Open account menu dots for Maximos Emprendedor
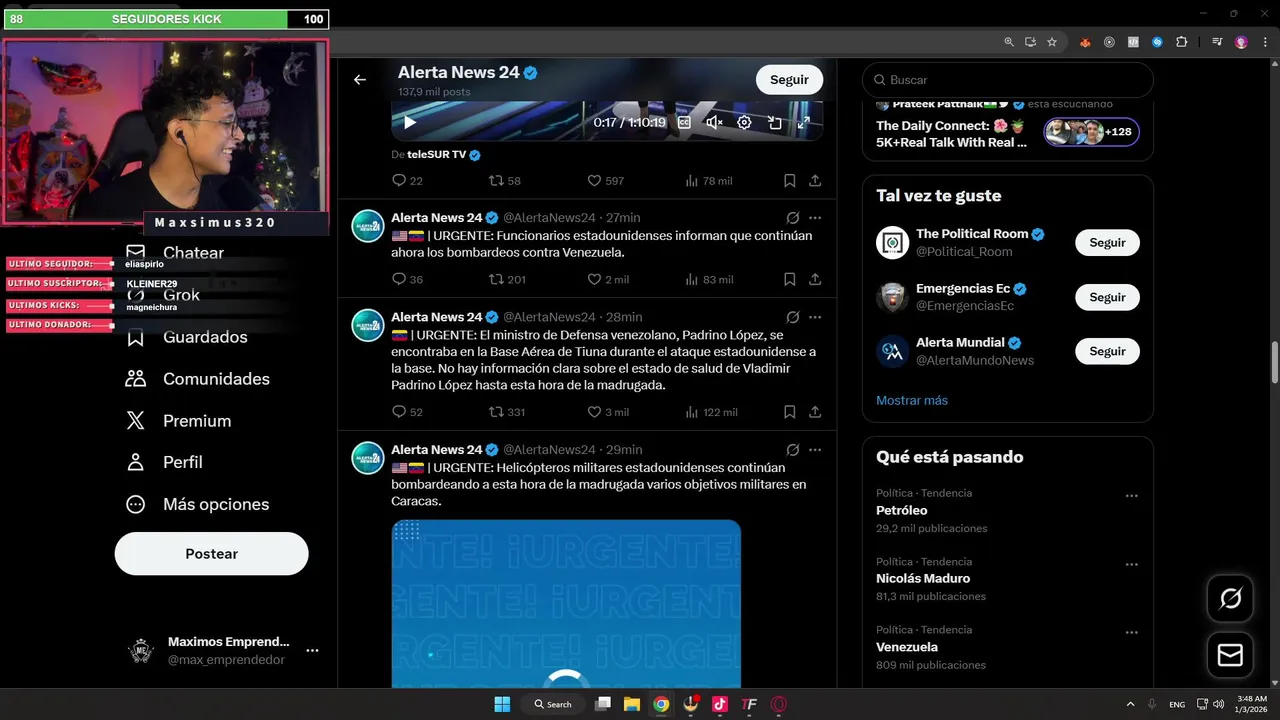1280x720 pixels. 312,651
